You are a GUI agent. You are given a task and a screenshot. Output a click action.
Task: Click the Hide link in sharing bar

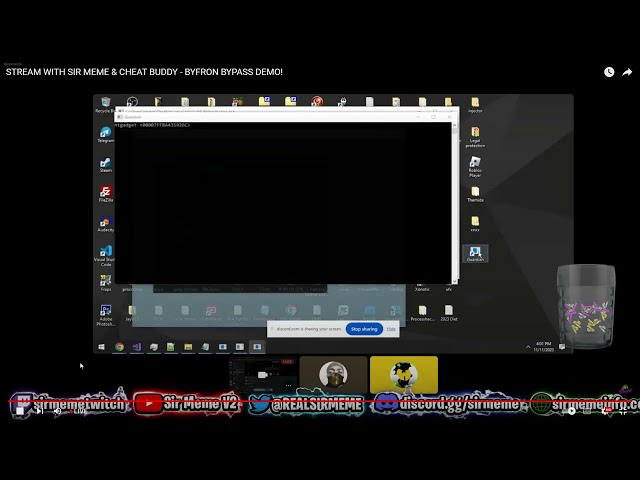[x=391, y=329]
